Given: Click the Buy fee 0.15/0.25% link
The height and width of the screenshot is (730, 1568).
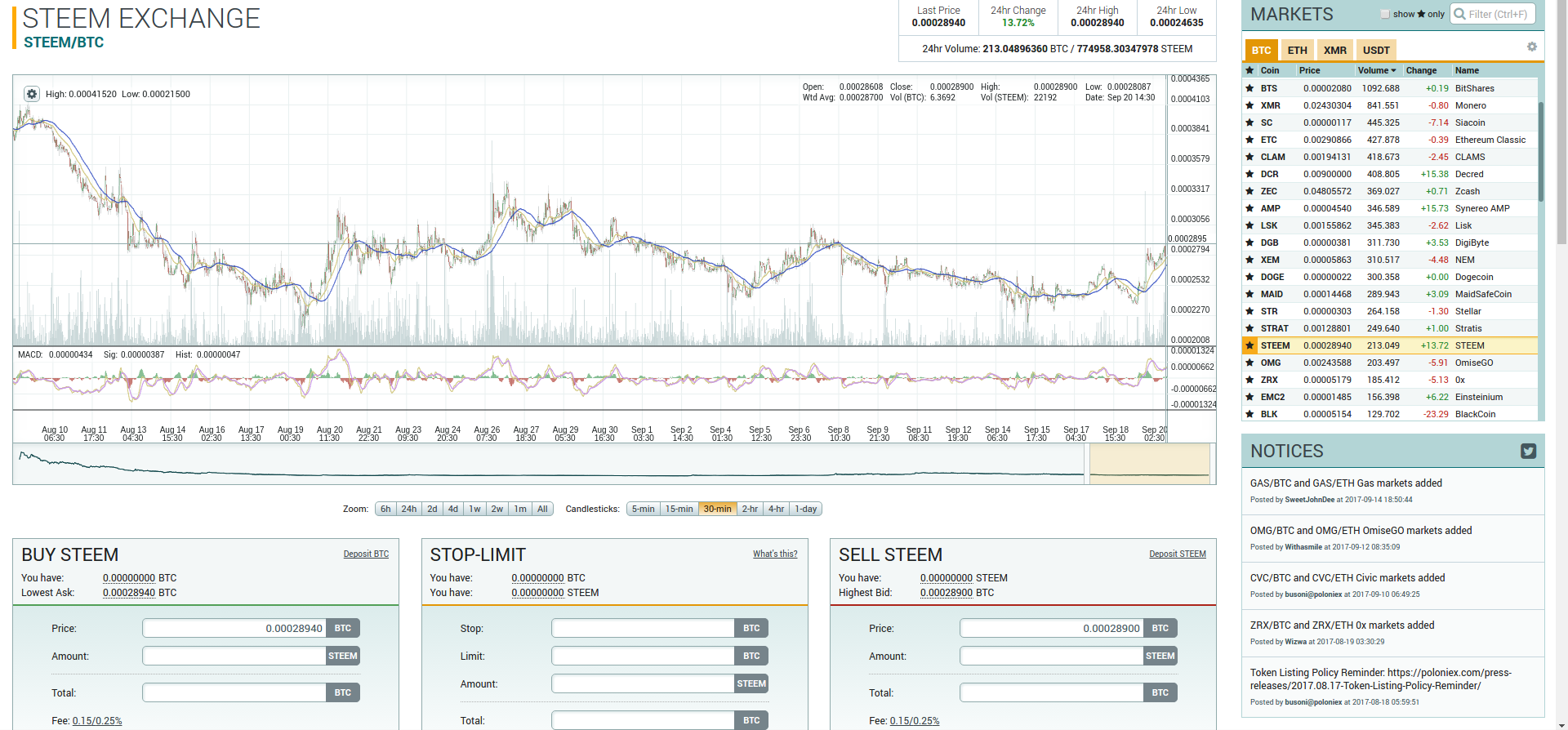Looking at the screenshot, I should 97,721.
